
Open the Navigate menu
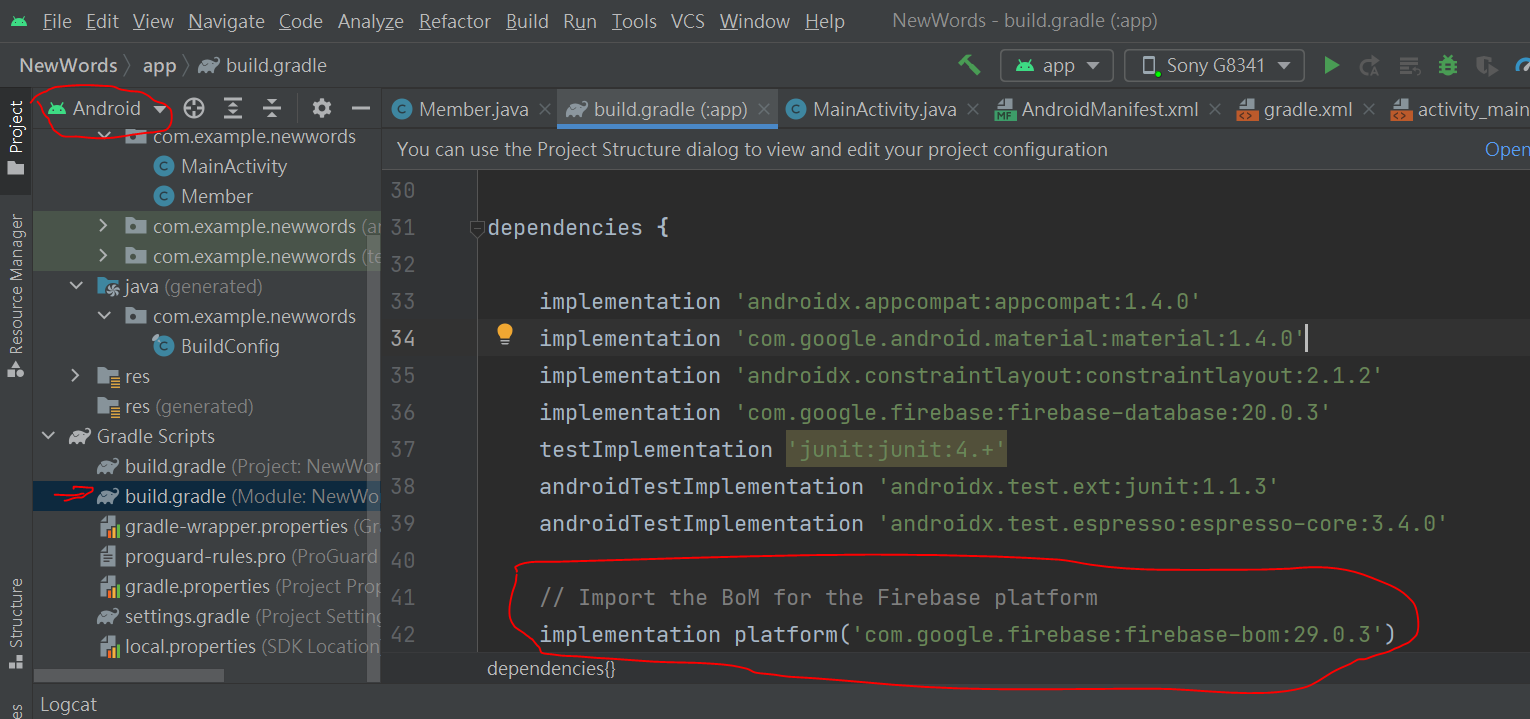tap(226, 21)
